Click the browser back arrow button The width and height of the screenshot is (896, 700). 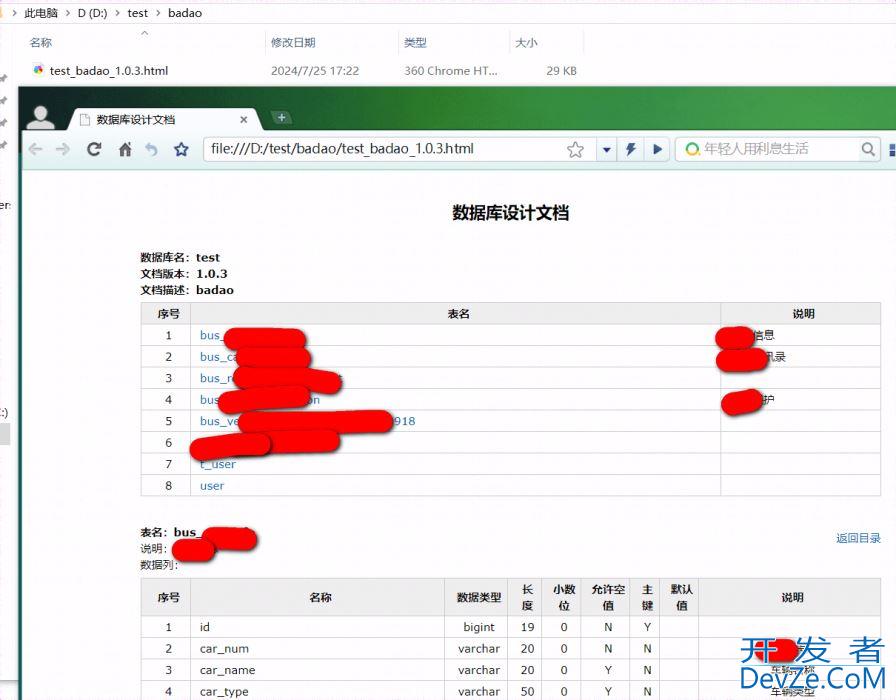tap(36, 149)
